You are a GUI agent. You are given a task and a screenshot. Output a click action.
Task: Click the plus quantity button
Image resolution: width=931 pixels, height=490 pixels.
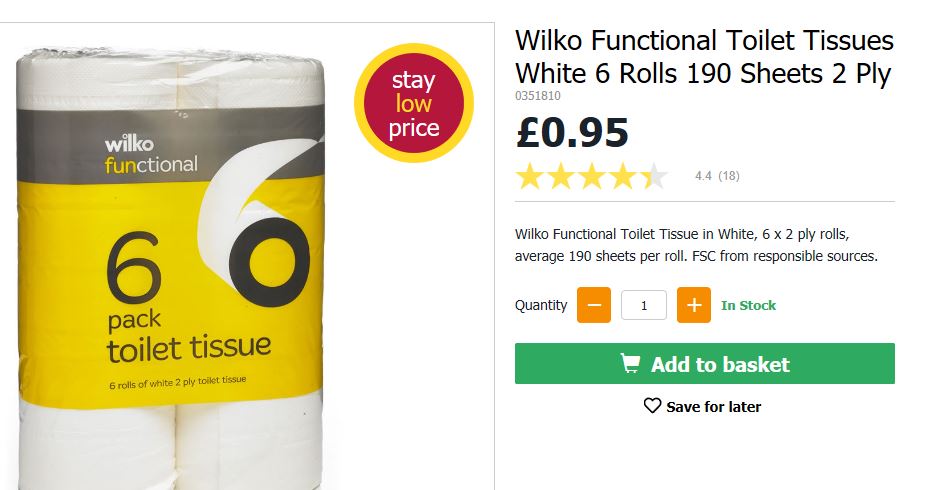click(x=694, y=305)
